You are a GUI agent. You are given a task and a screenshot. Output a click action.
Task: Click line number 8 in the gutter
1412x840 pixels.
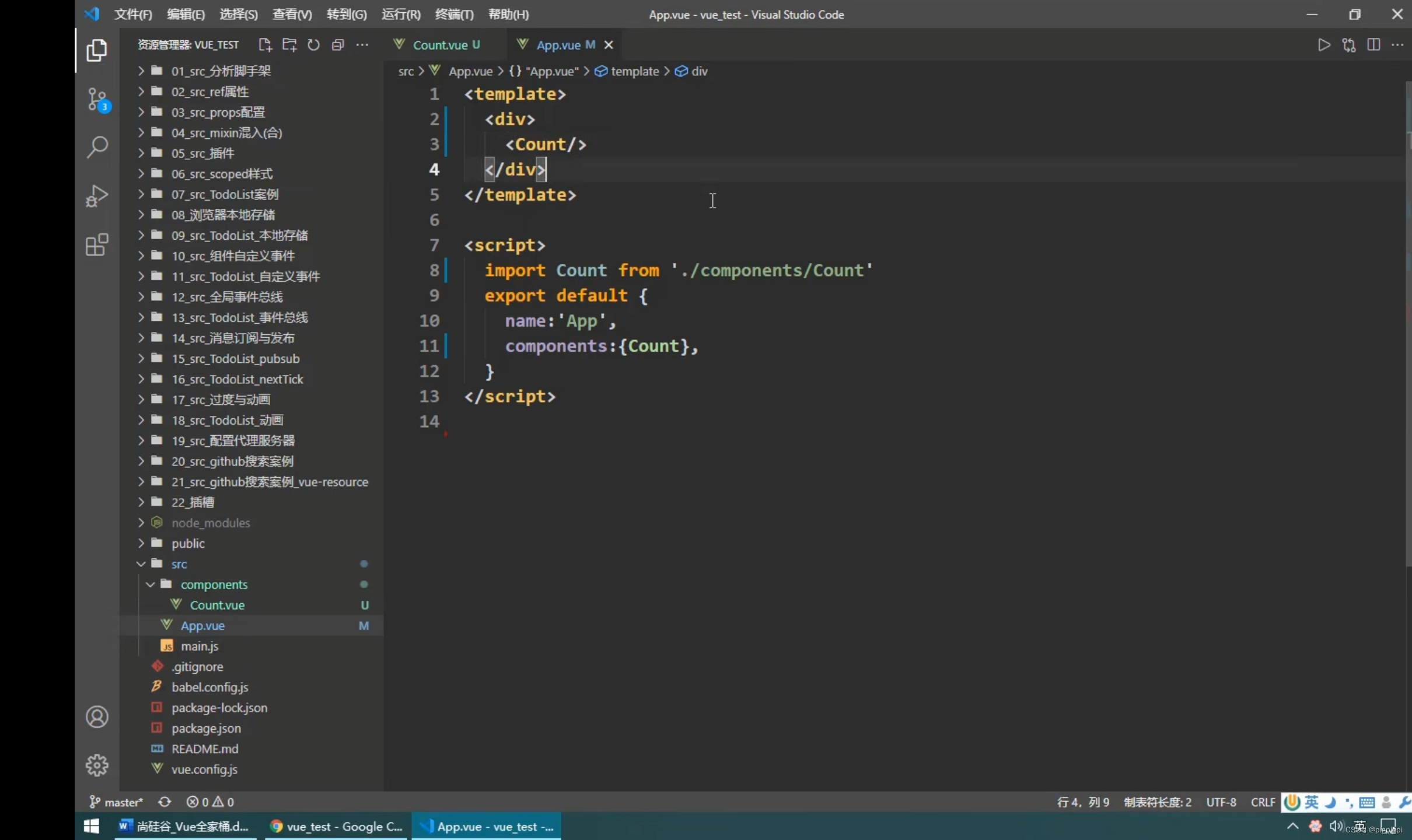[x=434, y=271]
